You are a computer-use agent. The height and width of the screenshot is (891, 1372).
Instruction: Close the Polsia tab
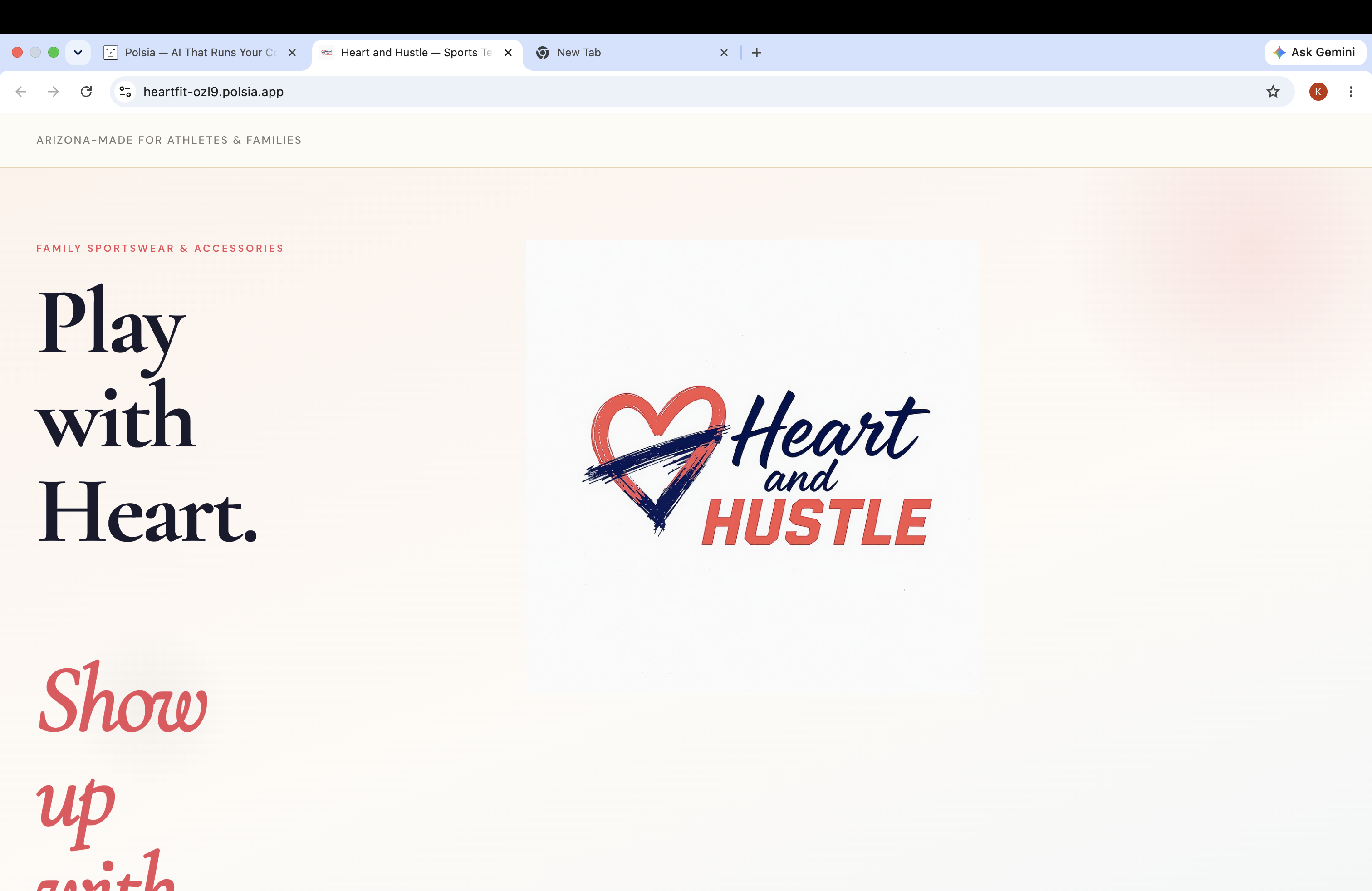[x=292, y=53]
